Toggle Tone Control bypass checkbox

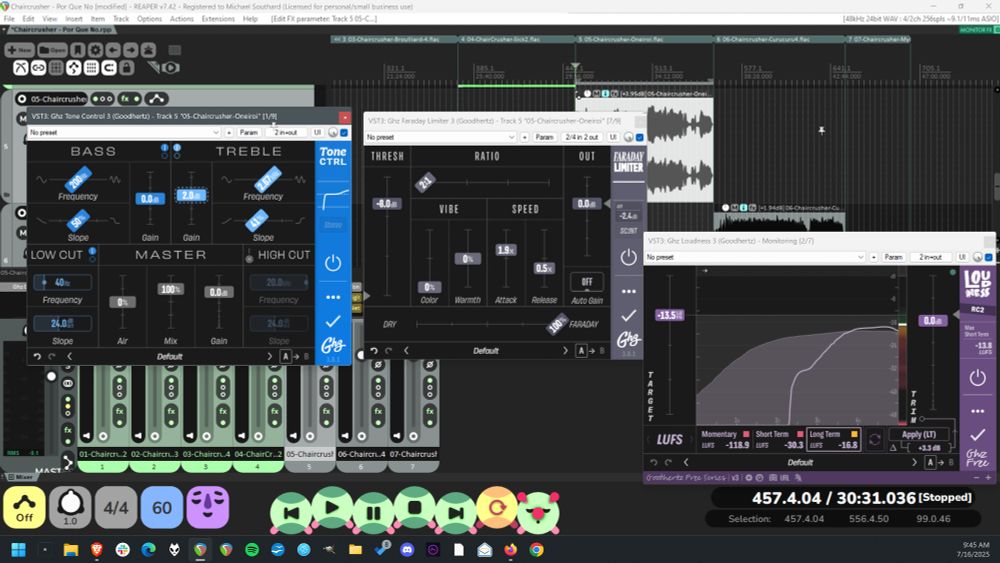(x=344, y=132)
